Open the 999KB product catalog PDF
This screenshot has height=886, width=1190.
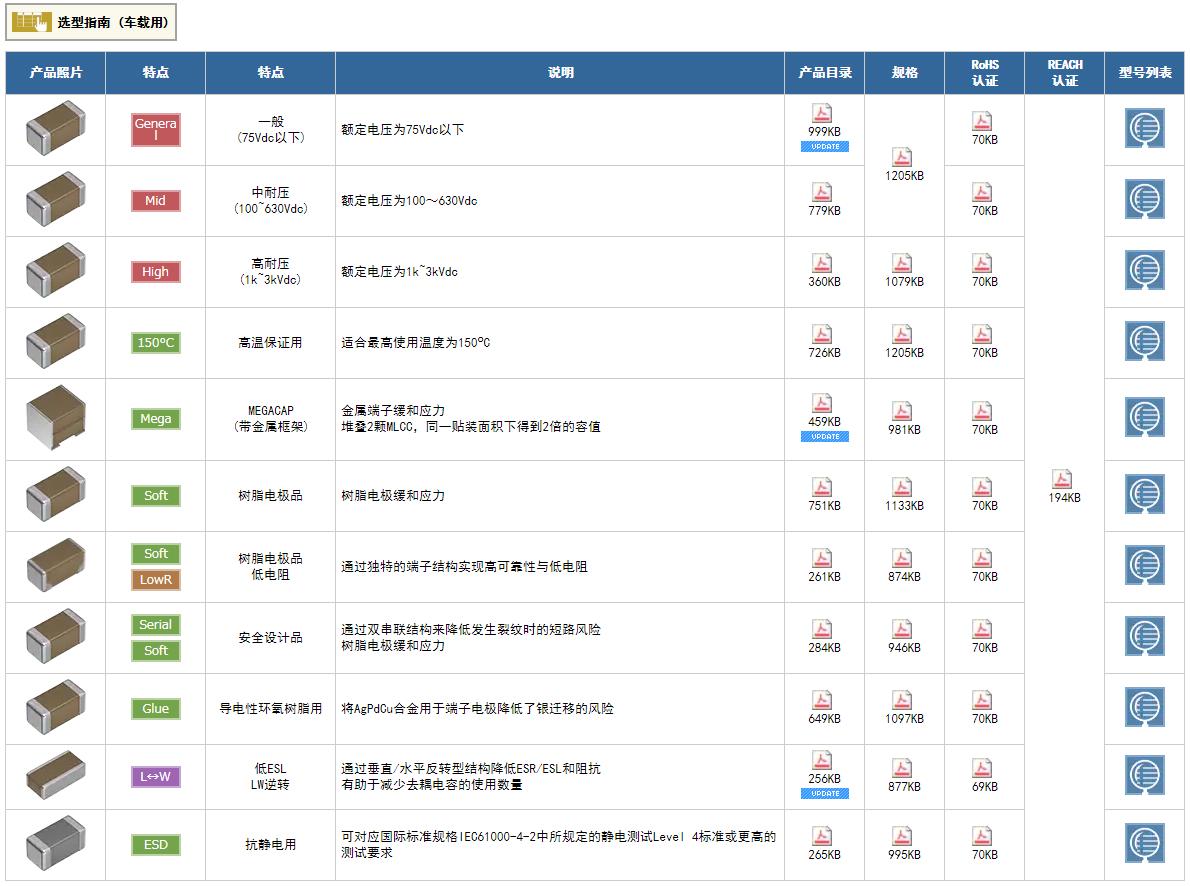[822, 114]
